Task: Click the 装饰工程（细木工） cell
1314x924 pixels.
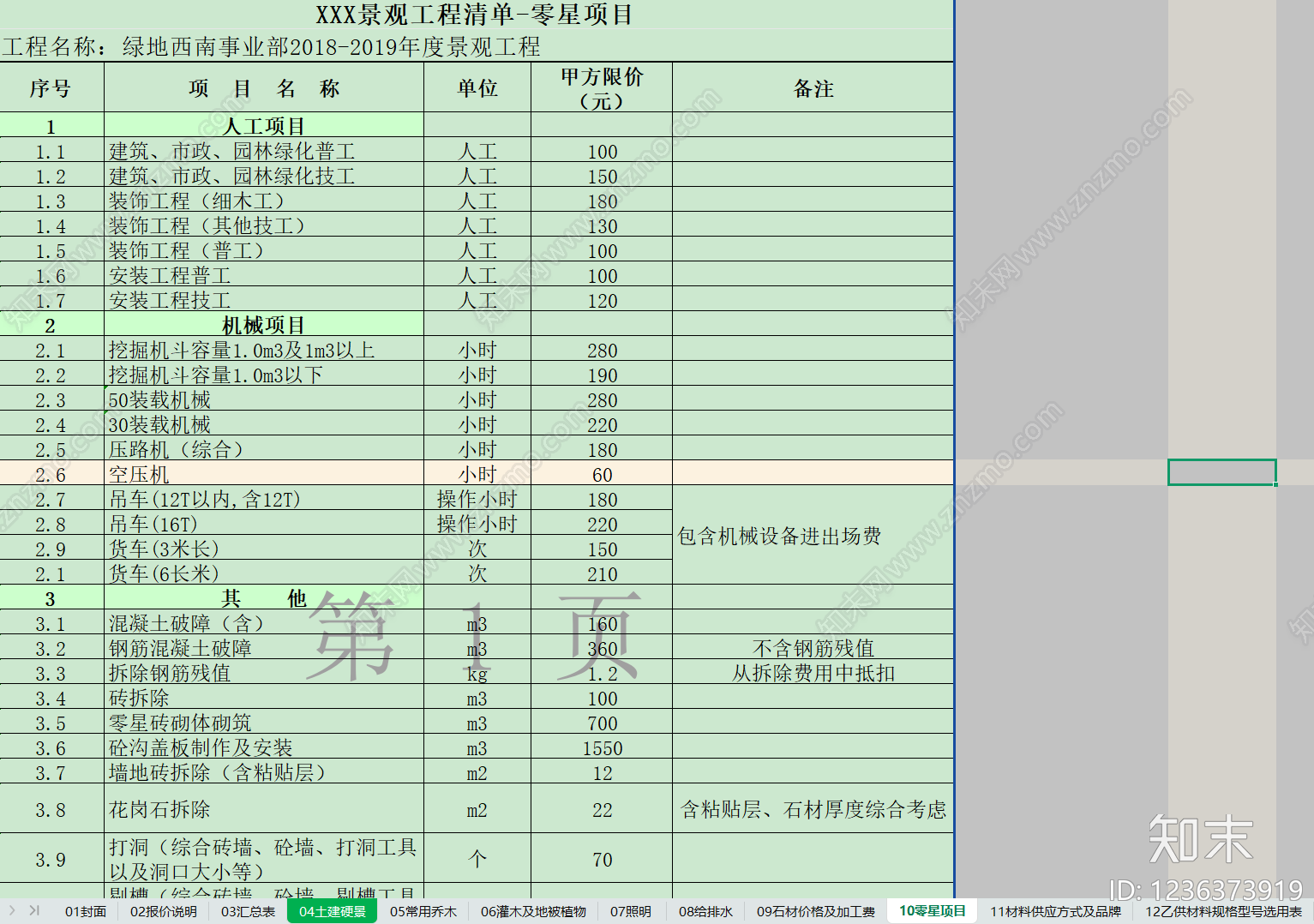Action: 264,200
